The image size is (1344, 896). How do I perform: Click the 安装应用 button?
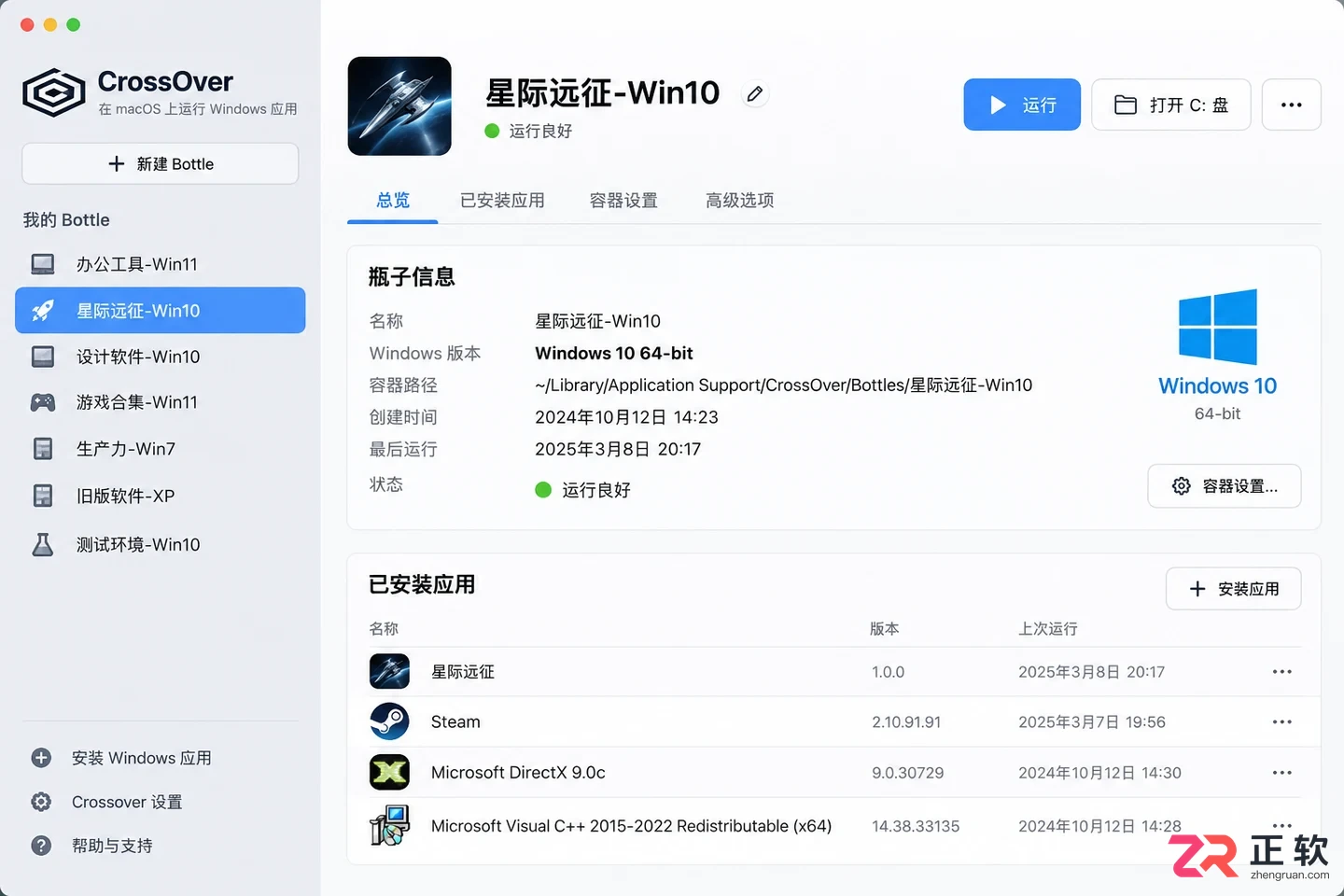pyautogui.click(x=1234, y=589)
